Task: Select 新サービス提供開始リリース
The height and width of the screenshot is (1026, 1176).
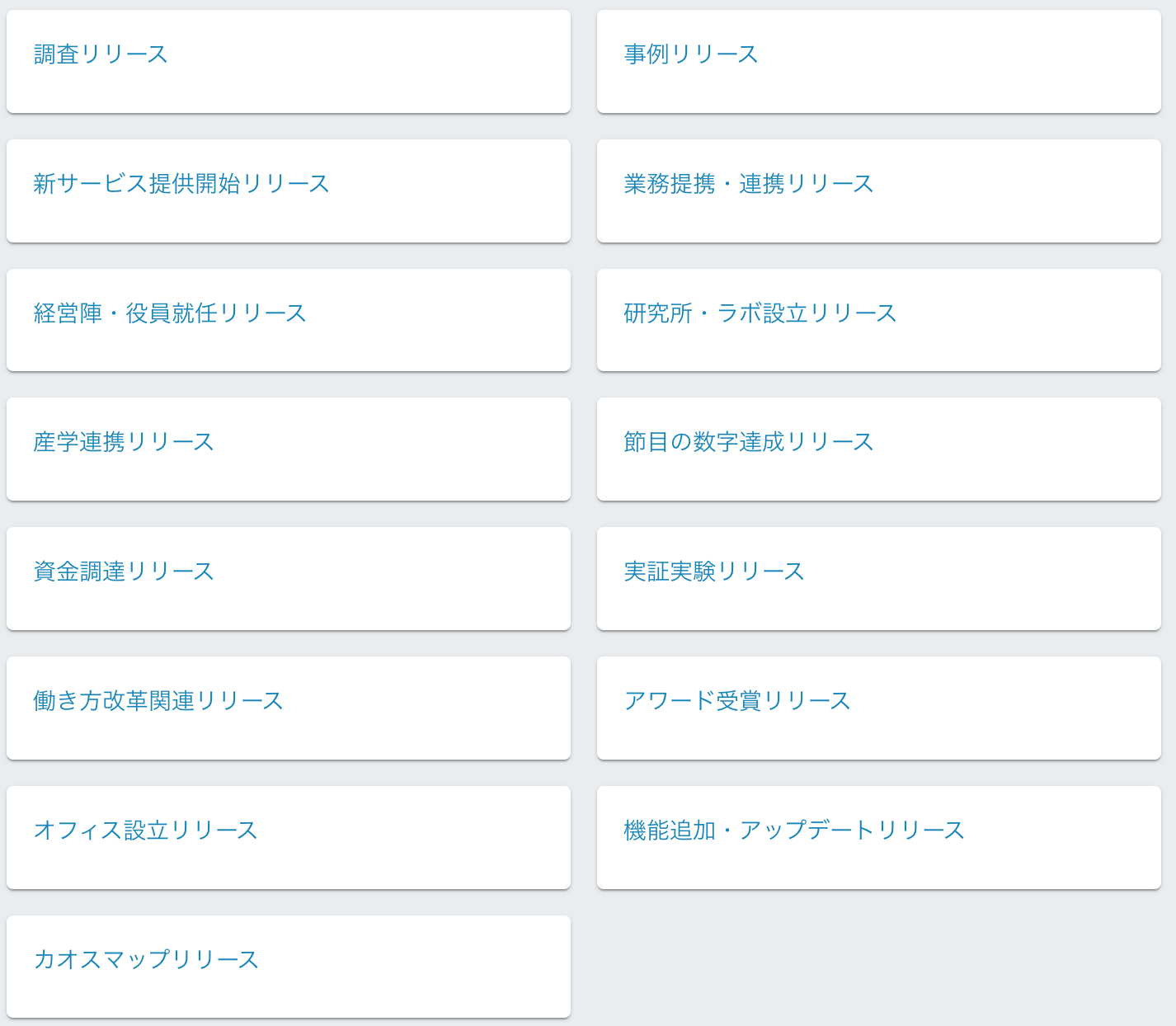Action: [181, 183]
